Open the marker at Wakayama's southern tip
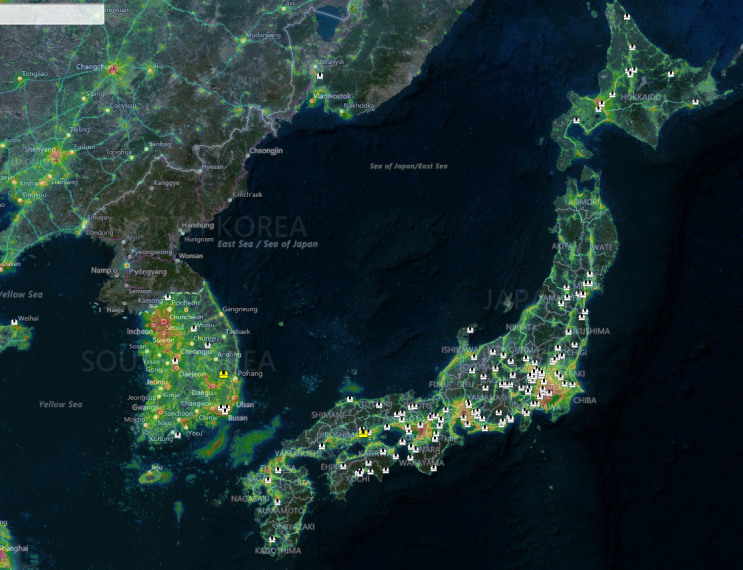 tap(433, 468)
